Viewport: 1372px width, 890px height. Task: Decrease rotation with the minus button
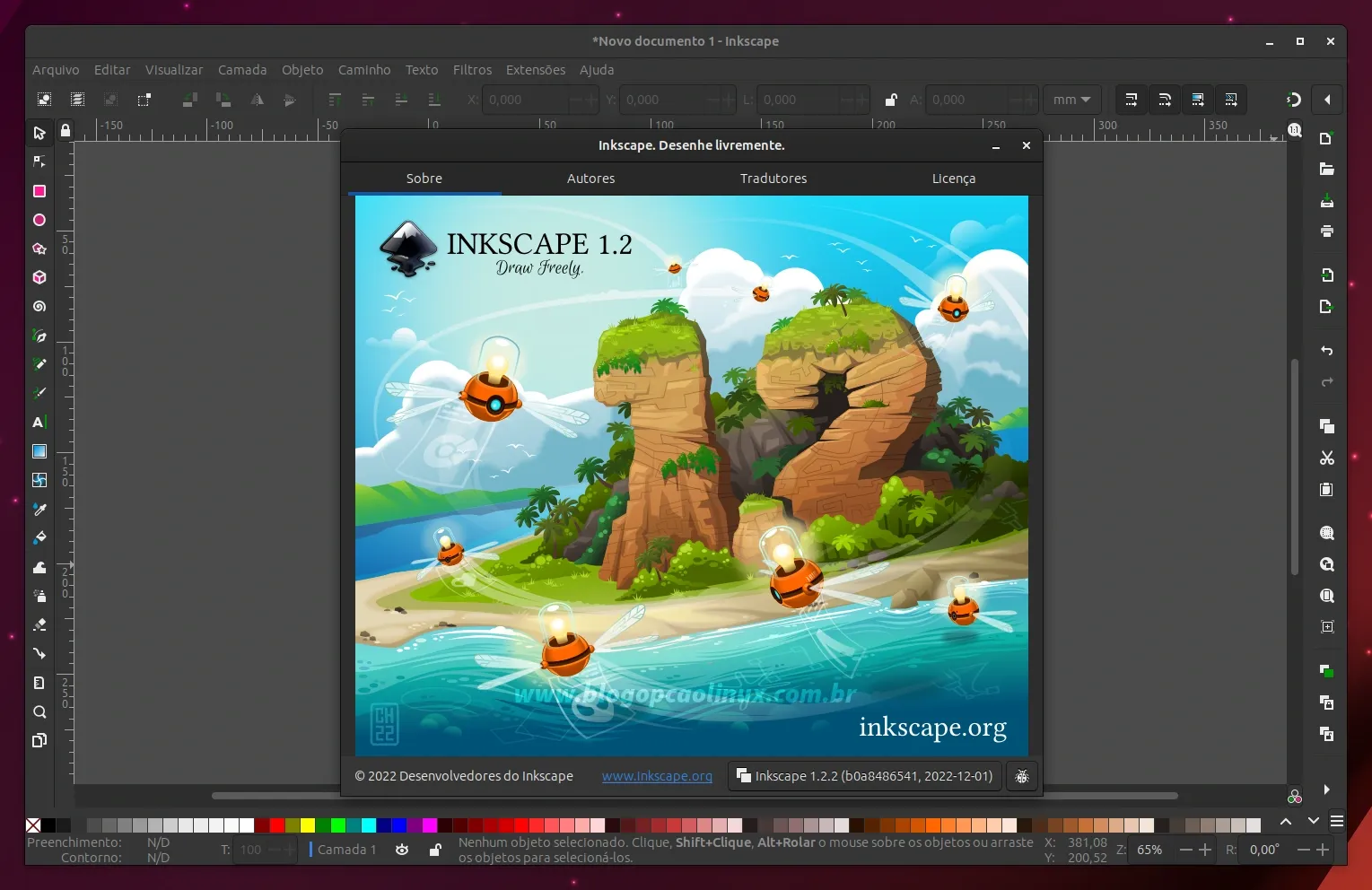[x=1303, y=850]
